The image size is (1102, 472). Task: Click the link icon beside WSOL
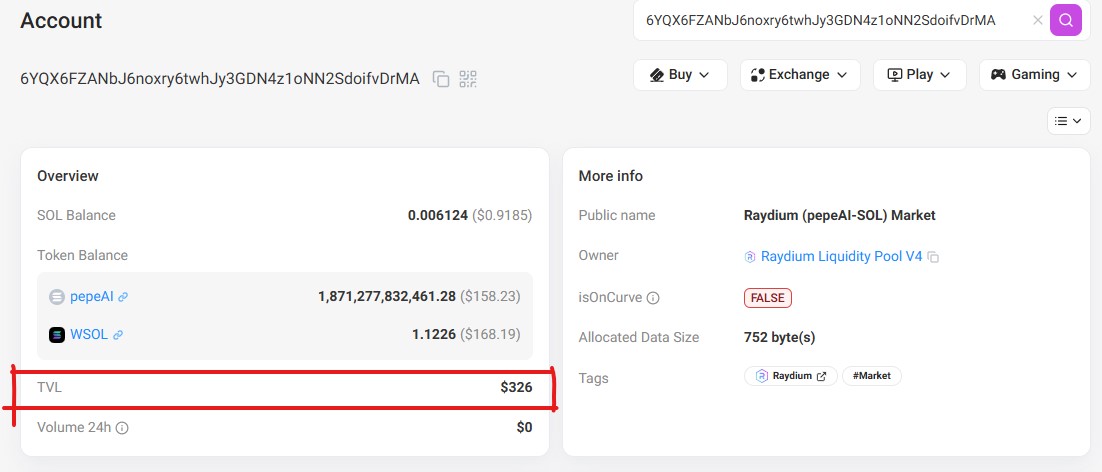pos(118,335)
